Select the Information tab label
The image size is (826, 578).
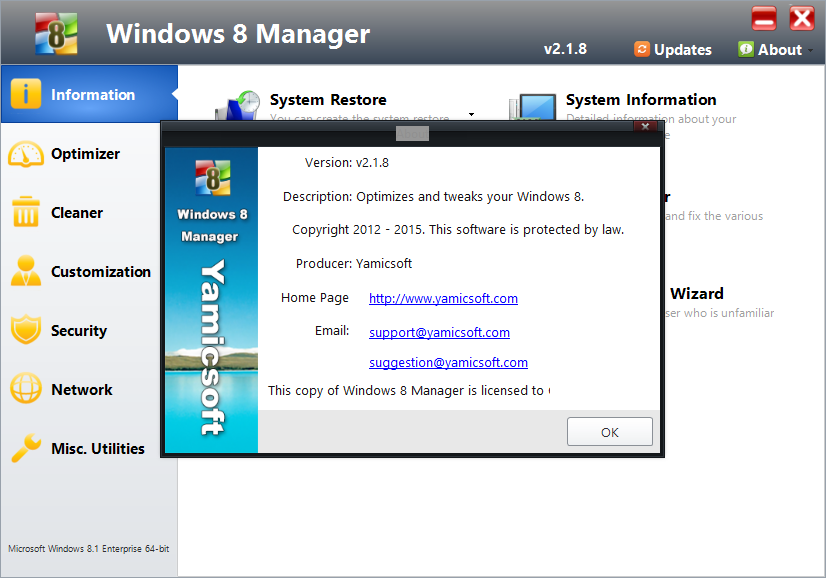[93, 95]
